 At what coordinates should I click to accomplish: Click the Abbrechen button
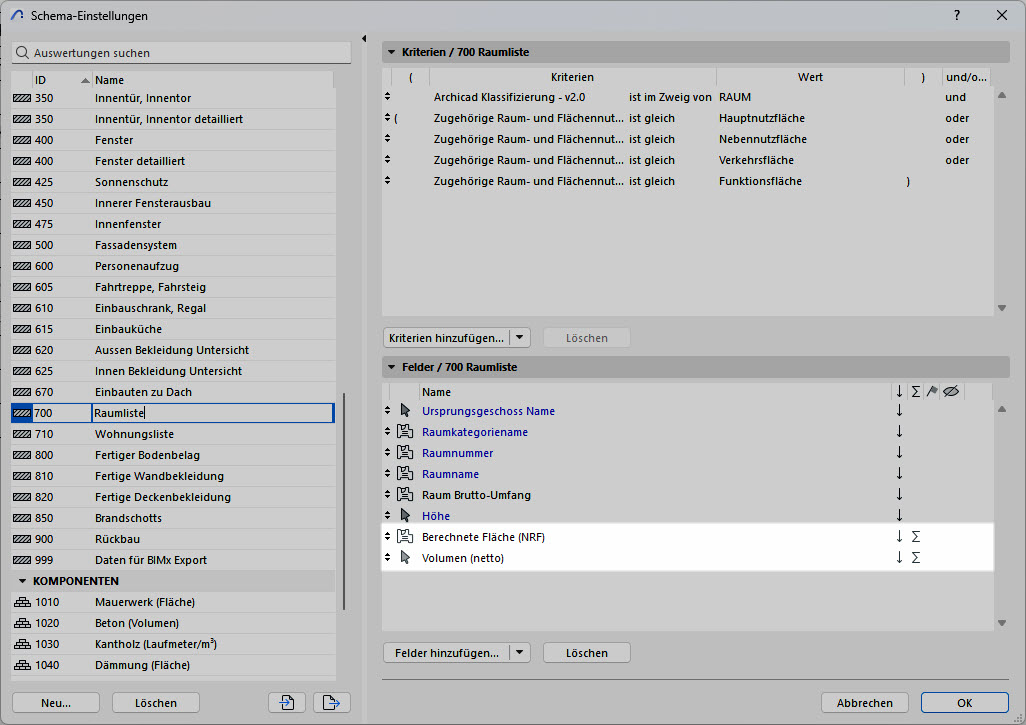click(864, 703)
